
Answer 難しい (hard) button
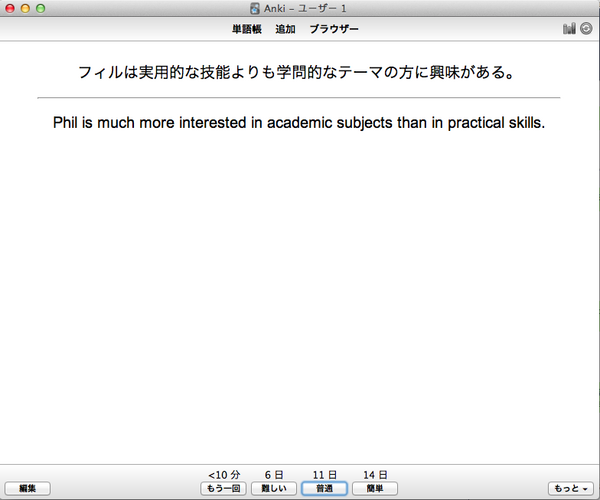tap(274, 489)
